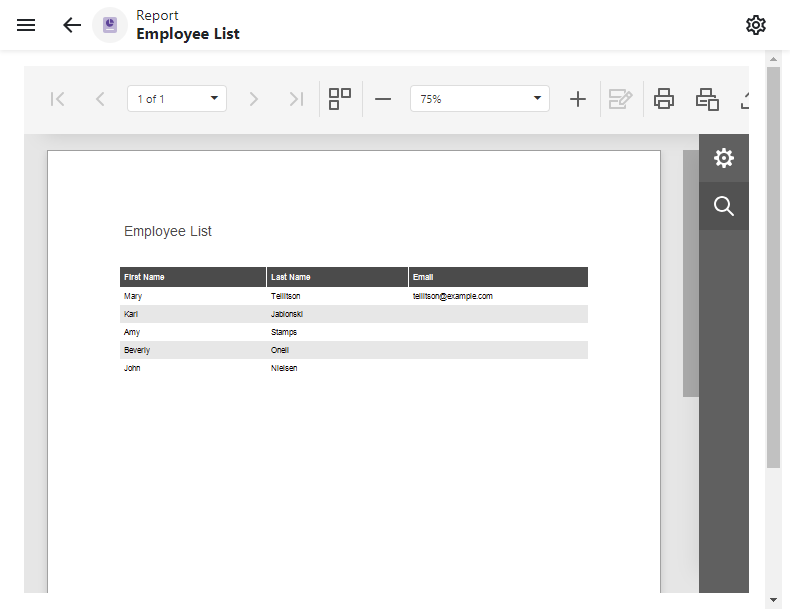The height and width of the screenshot is (609, 790).
Task: Go back using the arrow button
Action: point(72,25)
